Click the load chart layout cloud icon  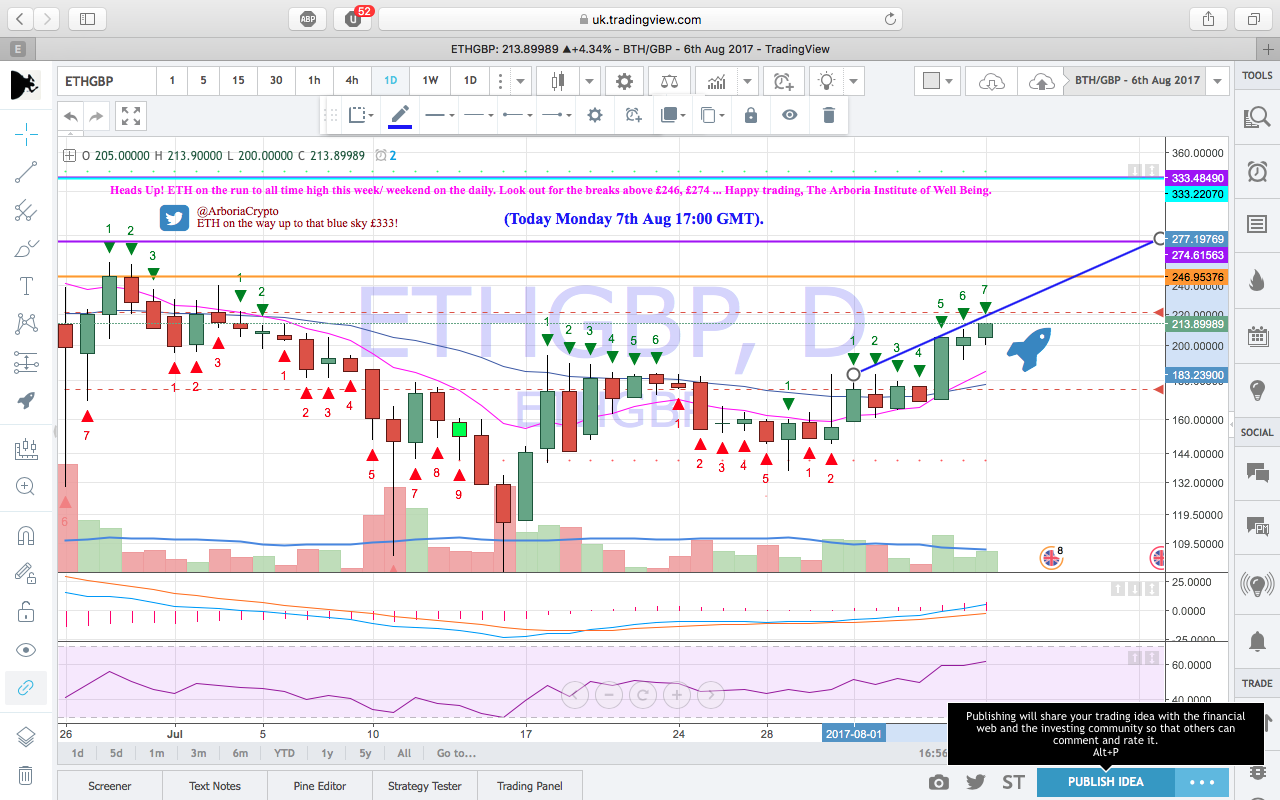[x=991, y=81]
